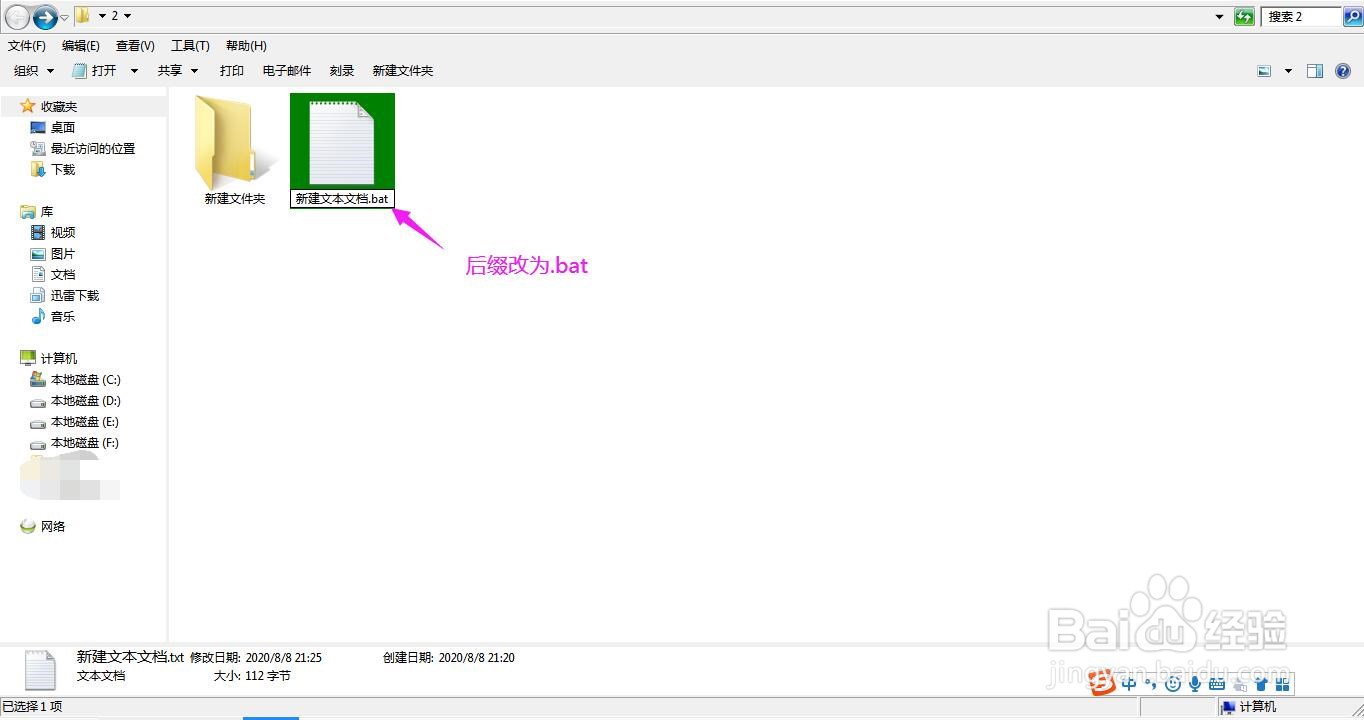Expand the arrow next to 打开
The width and height of the screenshot is (1364, 720).
coord(134,71)
